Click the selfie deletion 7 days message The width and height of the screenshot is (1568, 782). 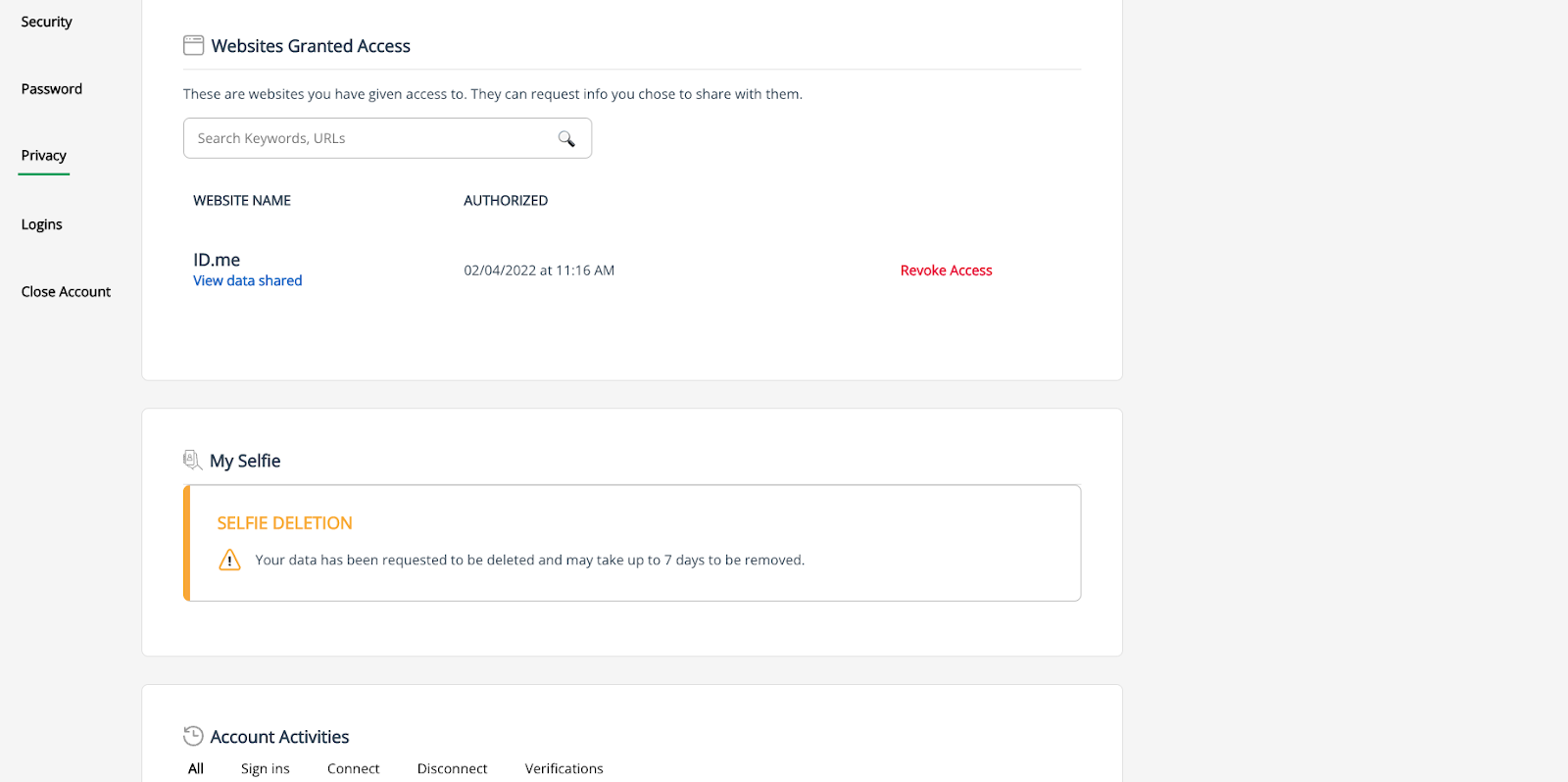click(x=530, y=560)
